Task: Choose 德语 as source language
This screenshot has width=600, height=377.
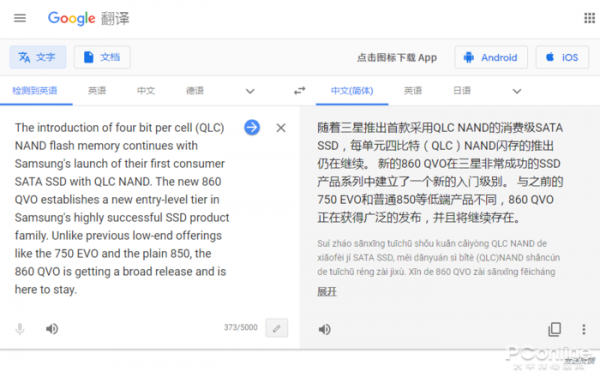Action: [x=195, y=91]
